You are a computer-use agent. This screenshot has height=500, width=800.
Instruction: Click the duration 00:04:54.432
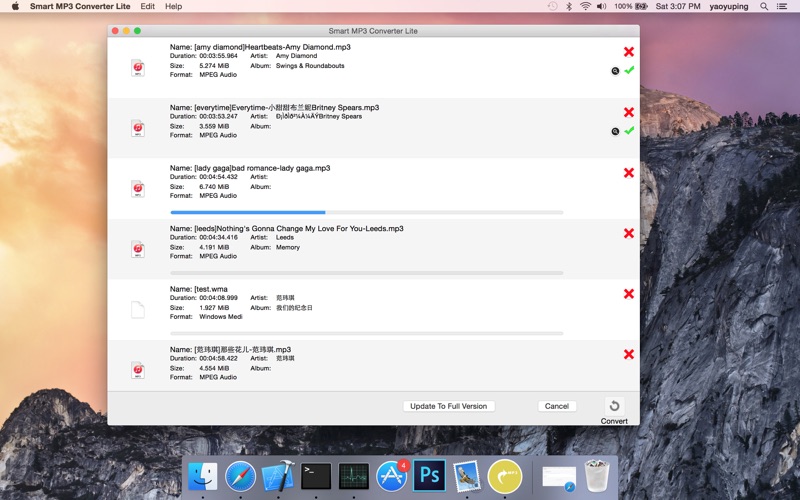(x=218, y=177)
